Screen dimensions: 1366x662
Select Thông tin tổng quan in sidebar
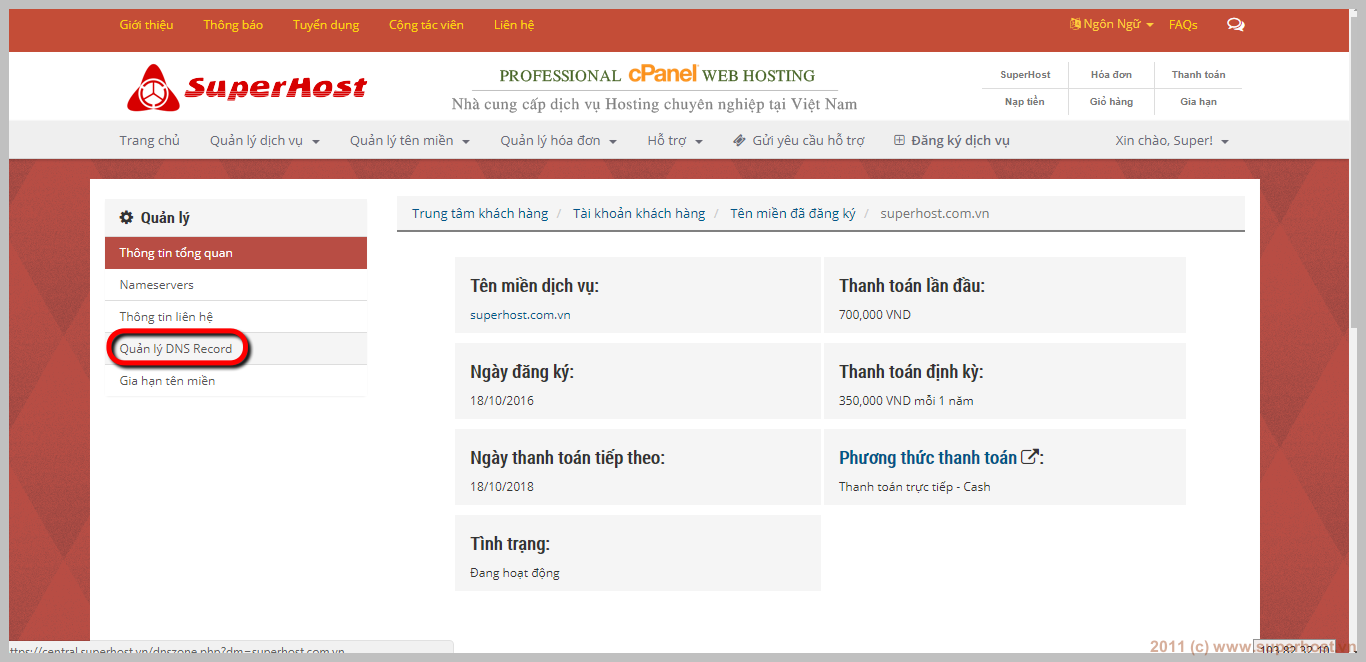tap(236, 253)
